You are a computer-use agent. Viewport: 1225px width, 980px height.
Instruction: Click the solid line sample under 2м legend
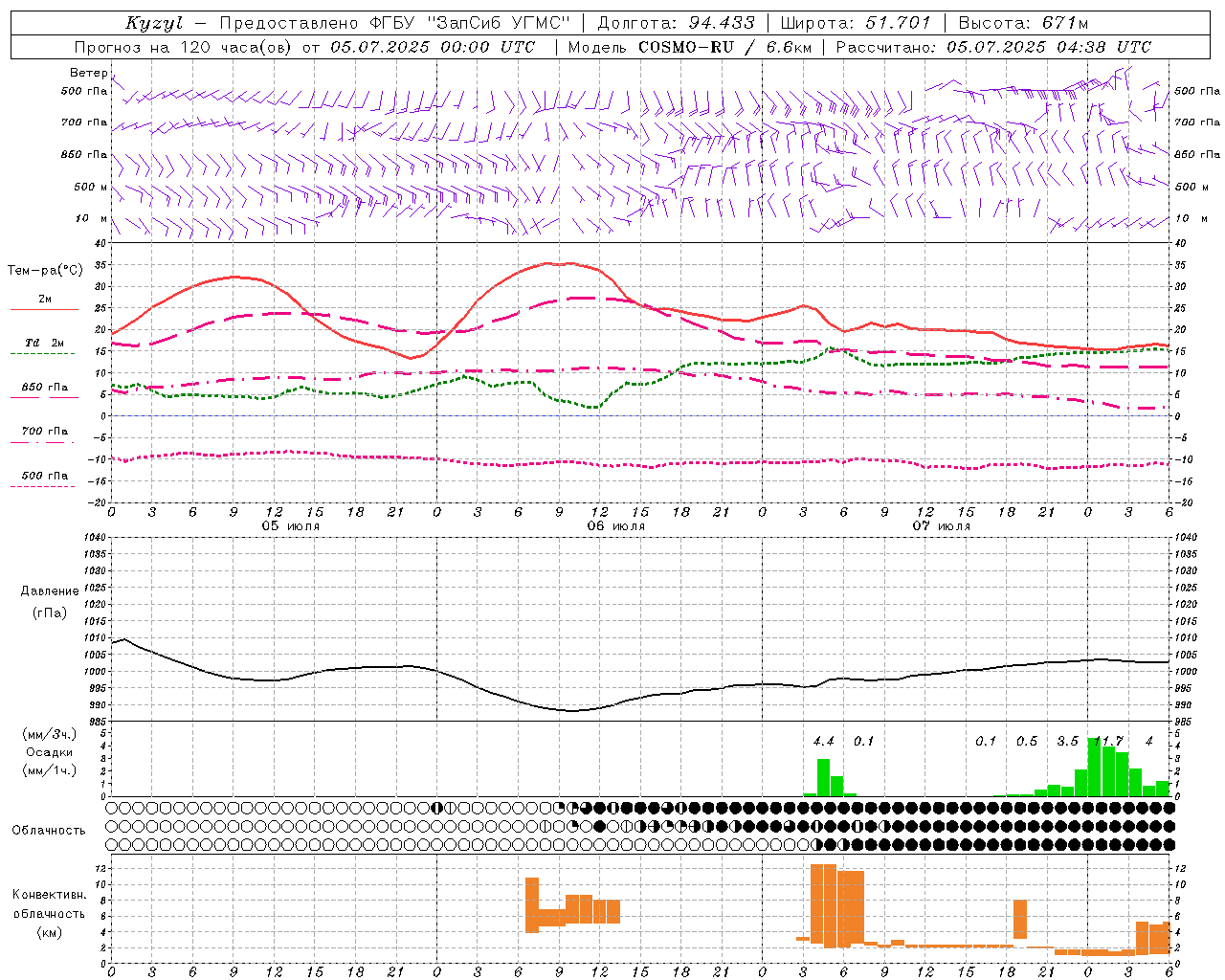[x=43, y=309]
